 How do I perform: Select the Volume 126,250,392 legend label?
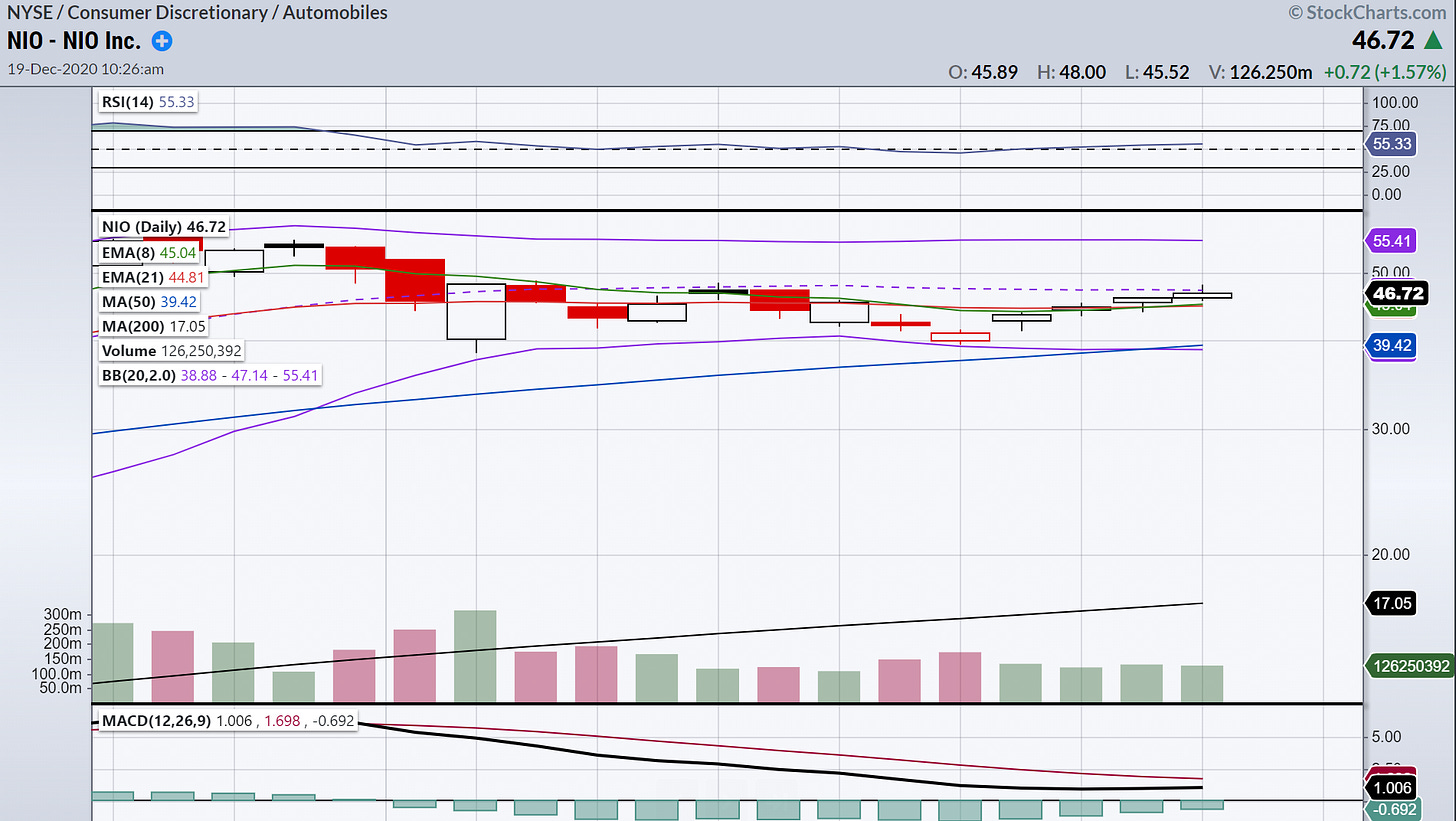(171, 351)
